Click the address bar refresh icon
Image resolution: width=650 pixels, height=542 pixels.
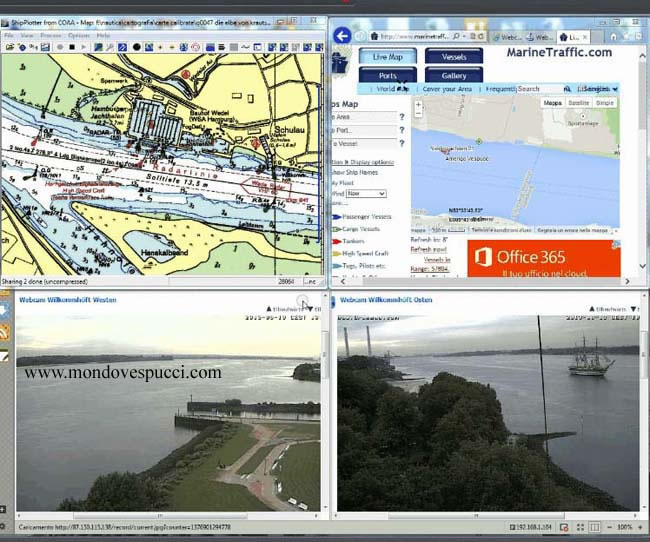481,37
